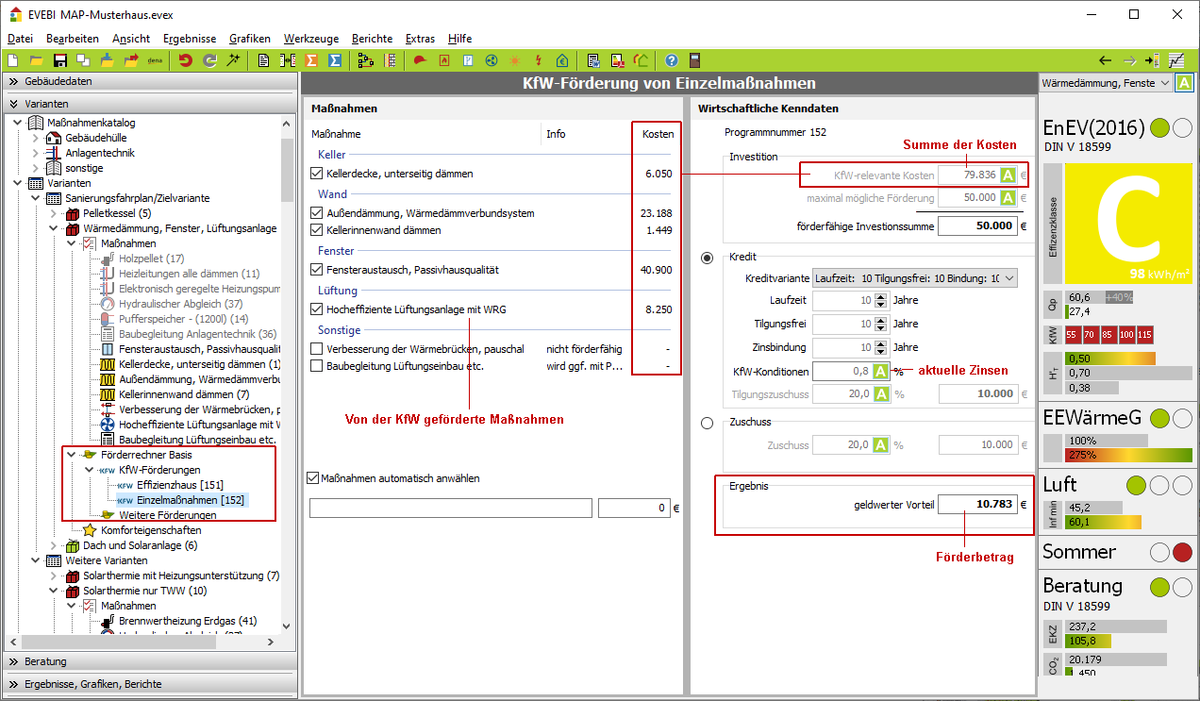Click the förderfähige Investionssumme field
1200x701 pixels.
coord(977,226)
